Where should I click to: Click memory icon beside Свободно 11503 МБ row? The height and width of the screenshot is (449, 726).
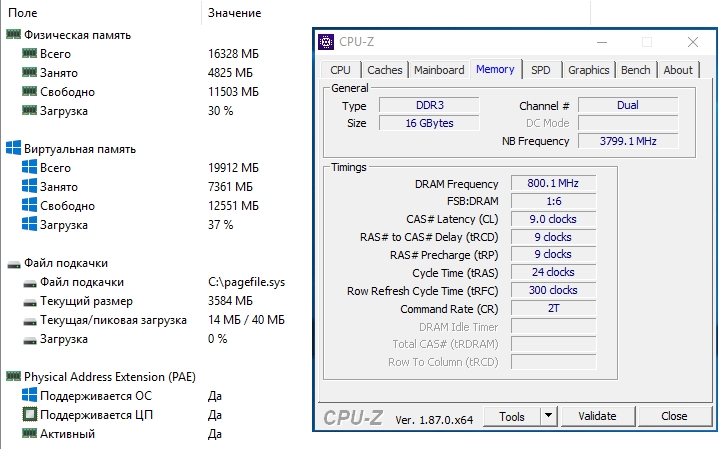pyautogui.click(x=29, y=91)
